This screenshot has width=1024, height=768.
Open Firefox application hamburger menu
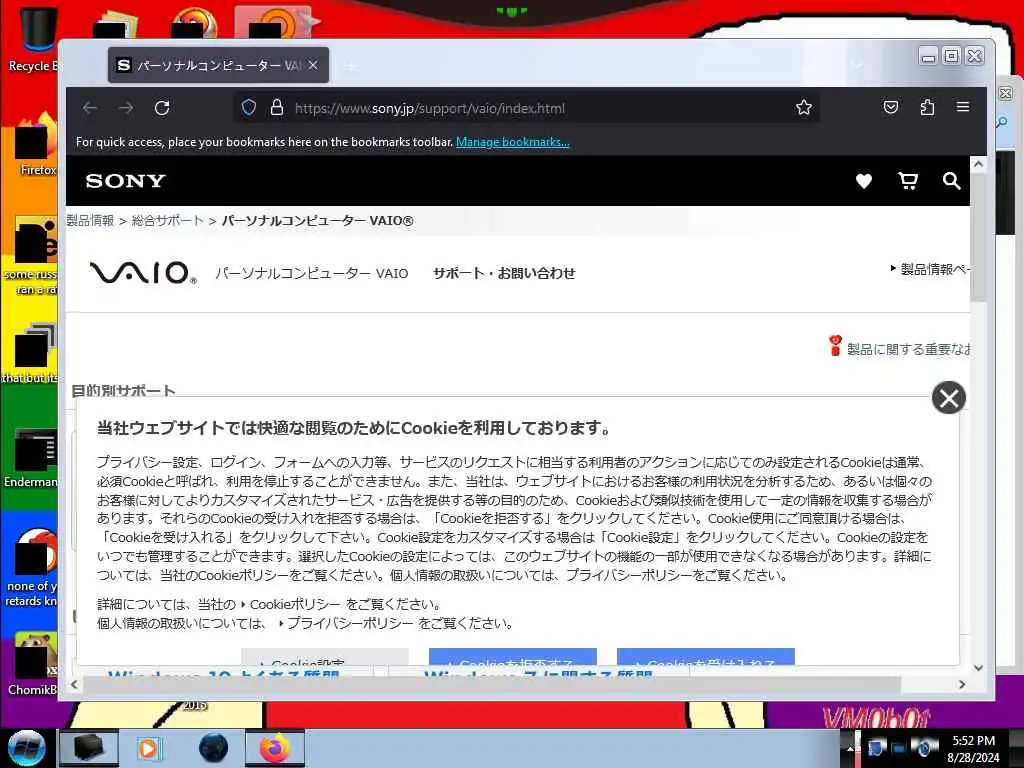click(963, 107)
